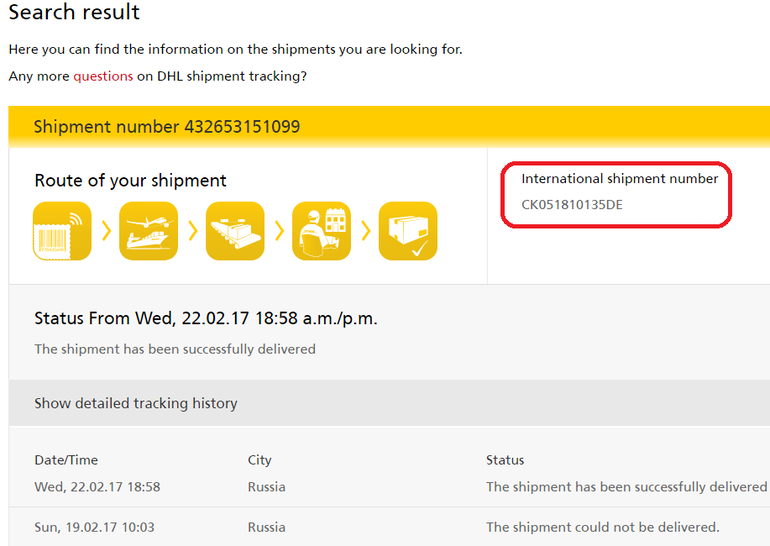Click the delivered package checkmark icon
This screenshot has width=770, height=546.
pos(408,231)
